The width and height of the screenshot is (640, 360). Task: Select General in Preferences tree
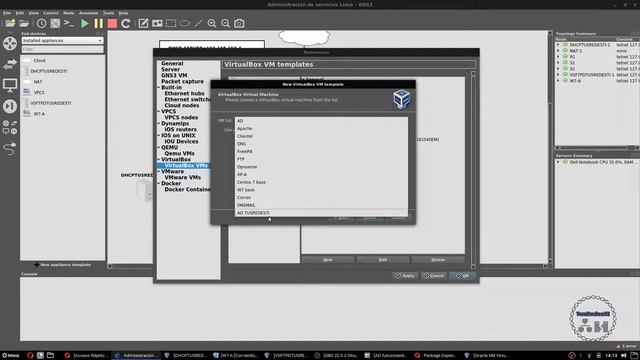click(172, 64)
